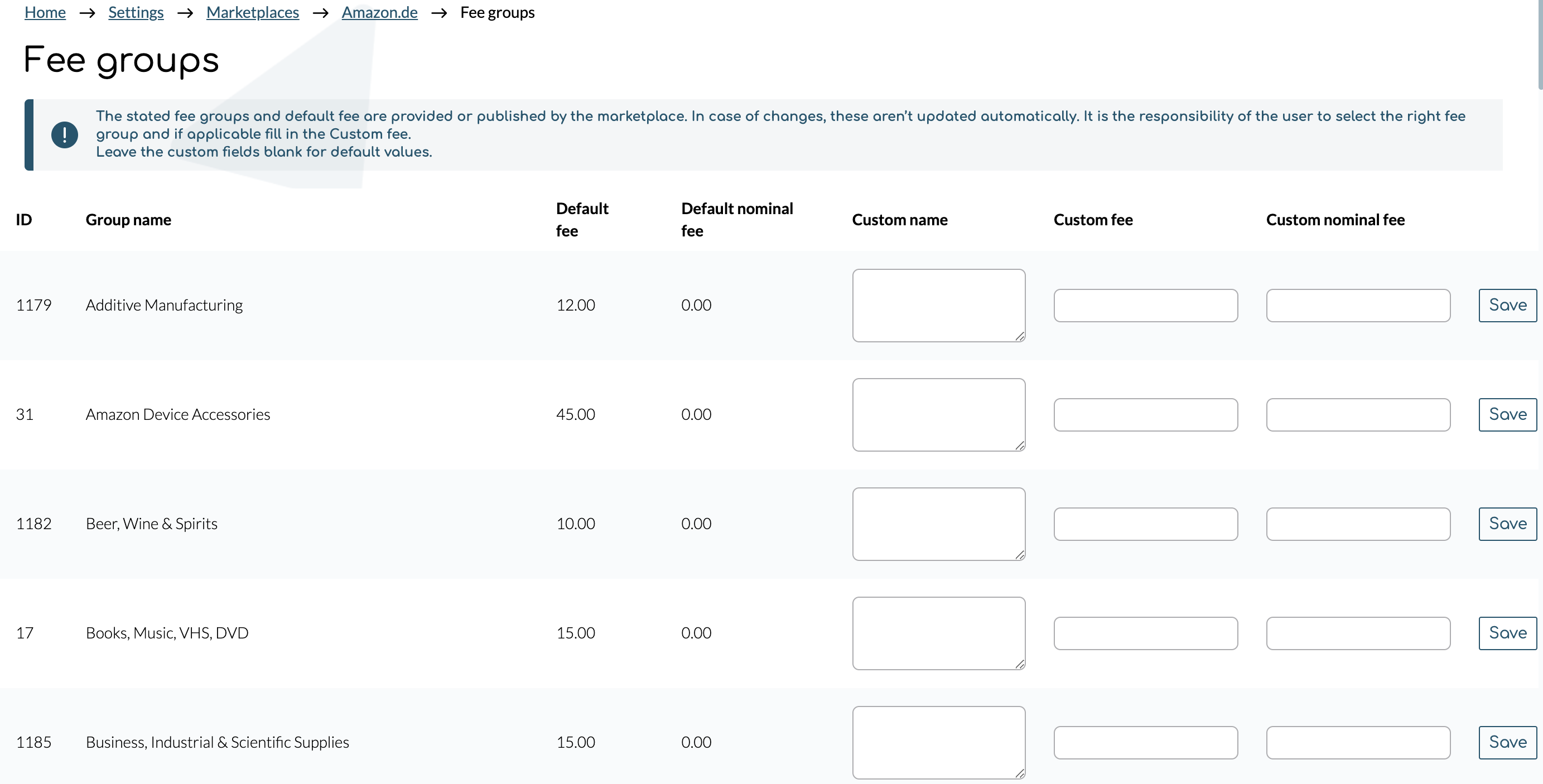Viewport: 1543px width, 784px height.
Task: Save the Amazon Device Accessories row
Action: [x=1508, y=414]
